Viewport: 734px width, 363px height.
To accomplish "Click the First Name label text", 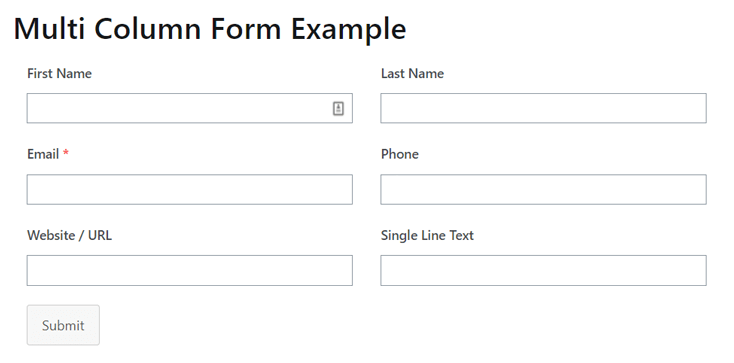I will point(59,74).
